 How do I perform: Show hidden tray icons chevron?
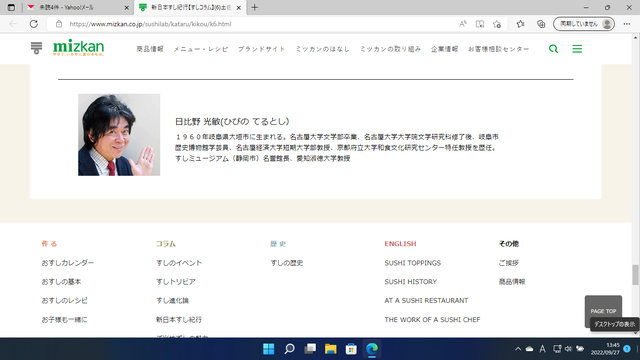[518, 349]
